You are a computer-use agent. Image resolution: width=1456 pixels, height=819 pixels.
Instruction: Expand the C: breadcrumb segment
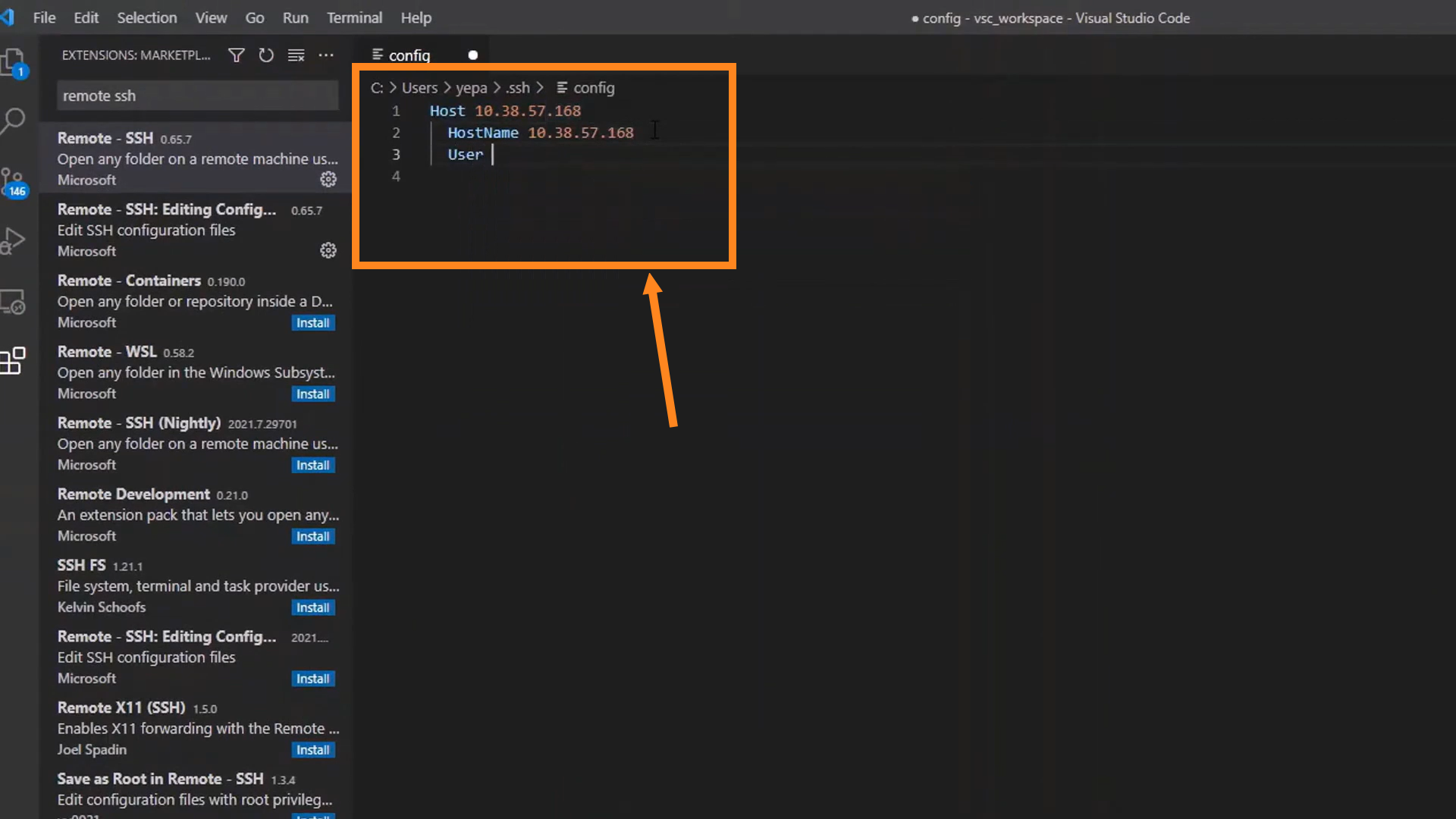(377, 88)
